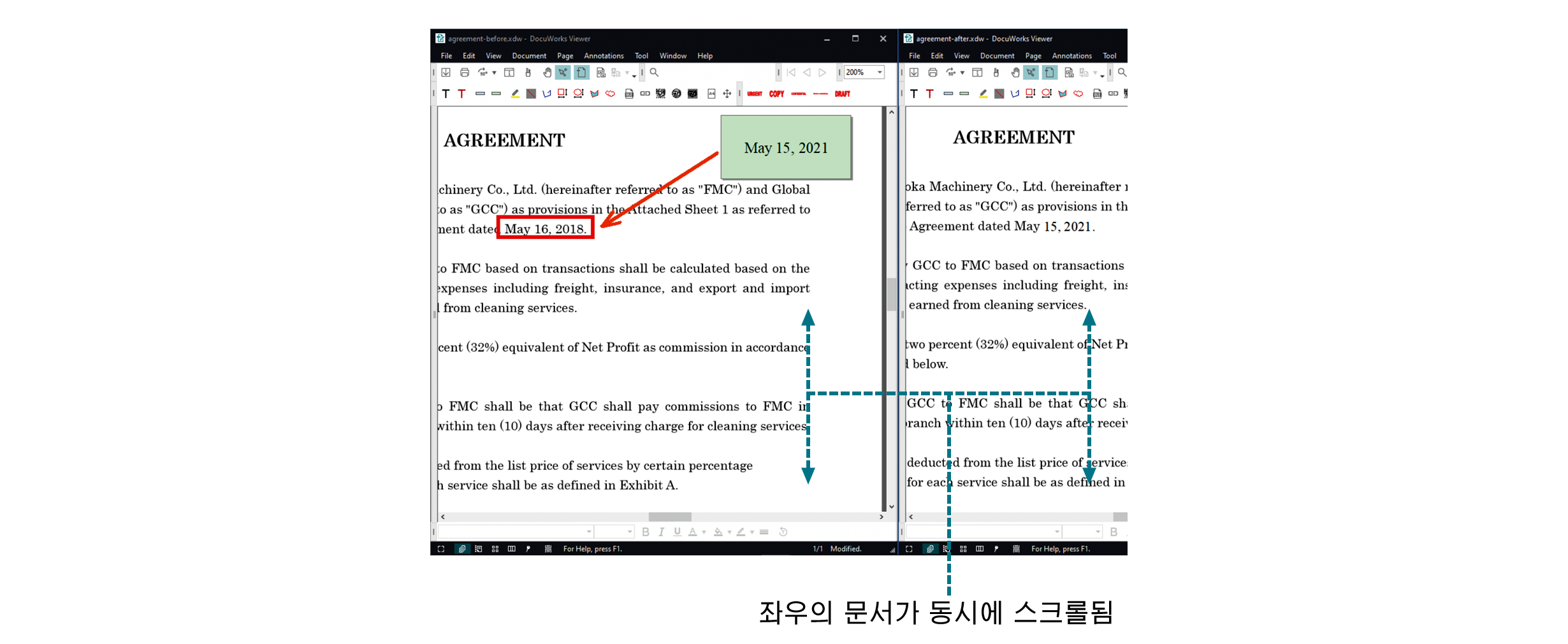Apply the red DRAFT stamp
Viewport: 1568px width, 644px height.
[842, 94]
